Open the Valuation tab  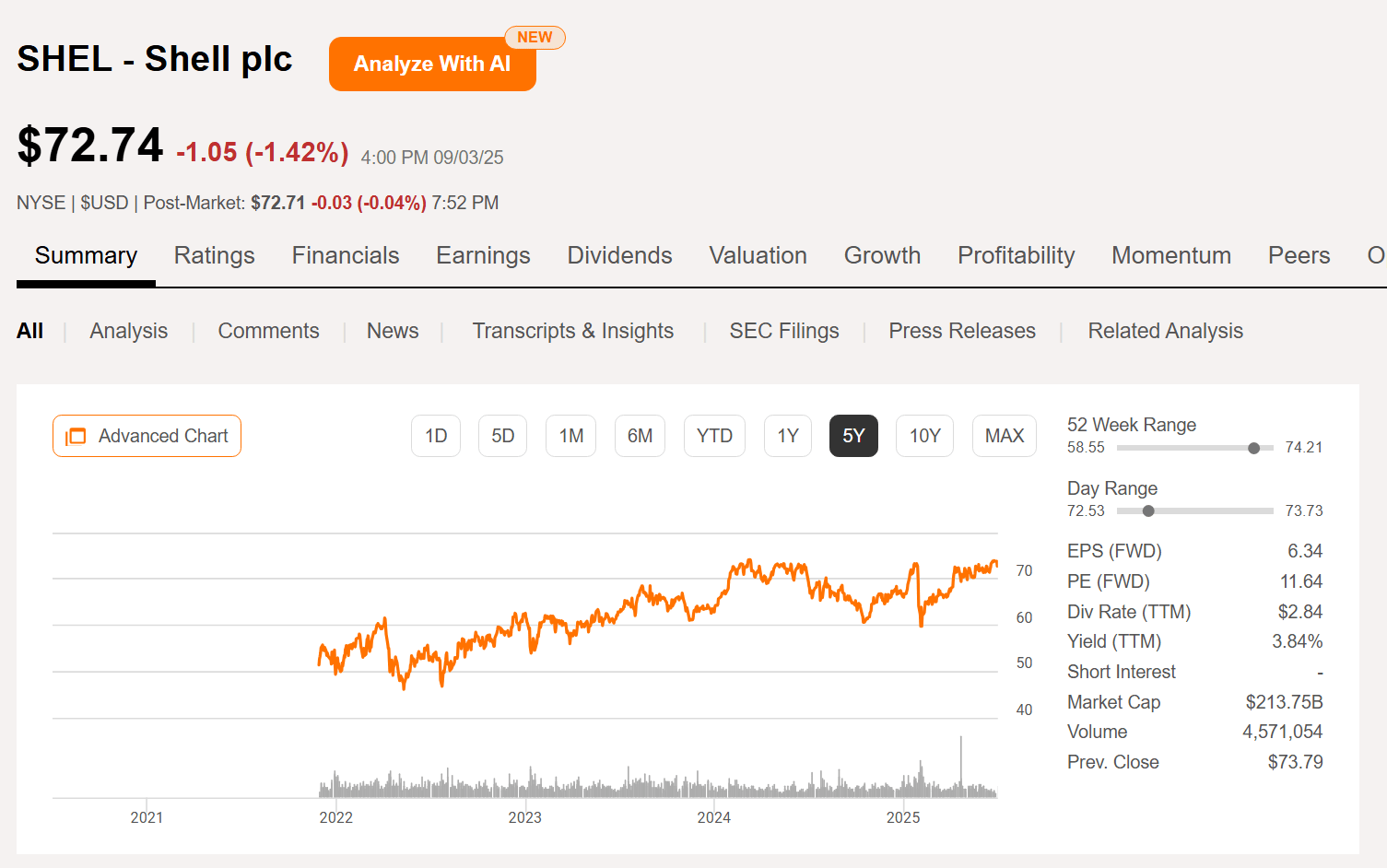pyautogui.click(x=758, y=255)
